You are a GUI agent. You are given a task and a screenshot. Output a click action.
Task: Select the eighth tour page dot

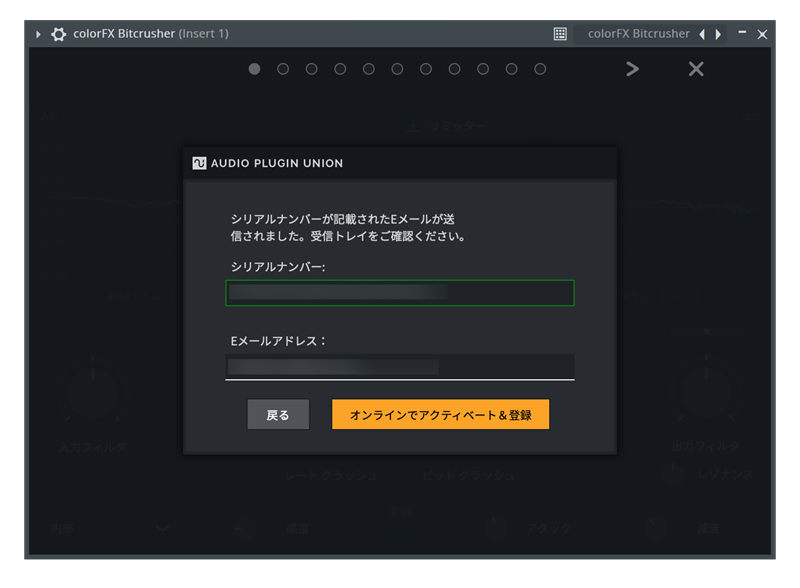pyautogui.click(x=455, y=69)
